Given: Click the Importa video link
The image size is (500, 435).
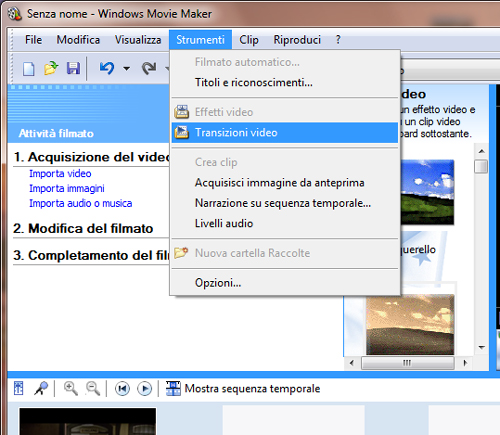Looking at the screenshot, I should [60, 174].
